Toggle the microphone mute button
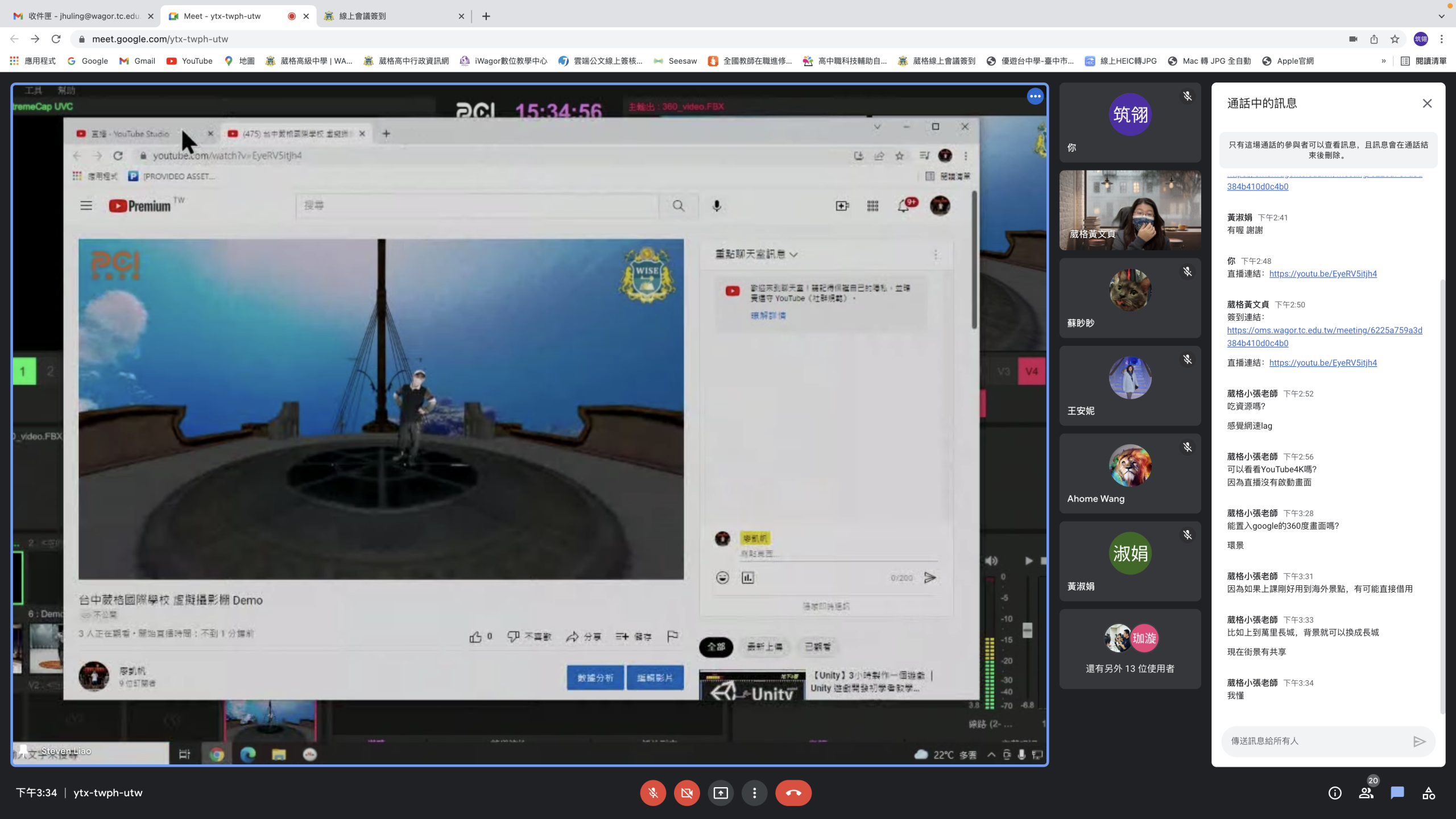The image size is (1456, 819). click(x=653, y=793)
